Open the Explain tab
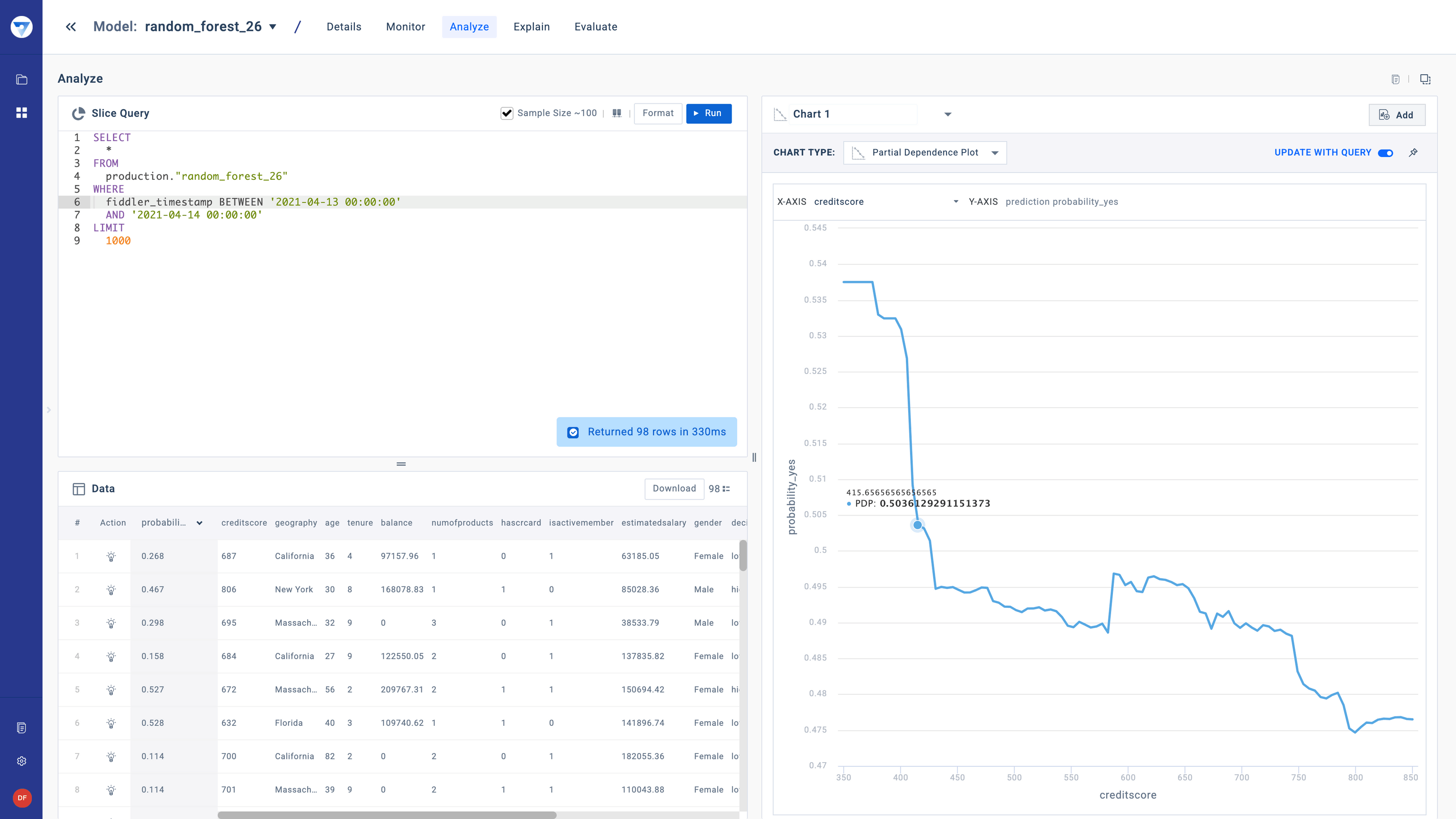Screen dimensions: 1456x819 (x=531, y=26)
